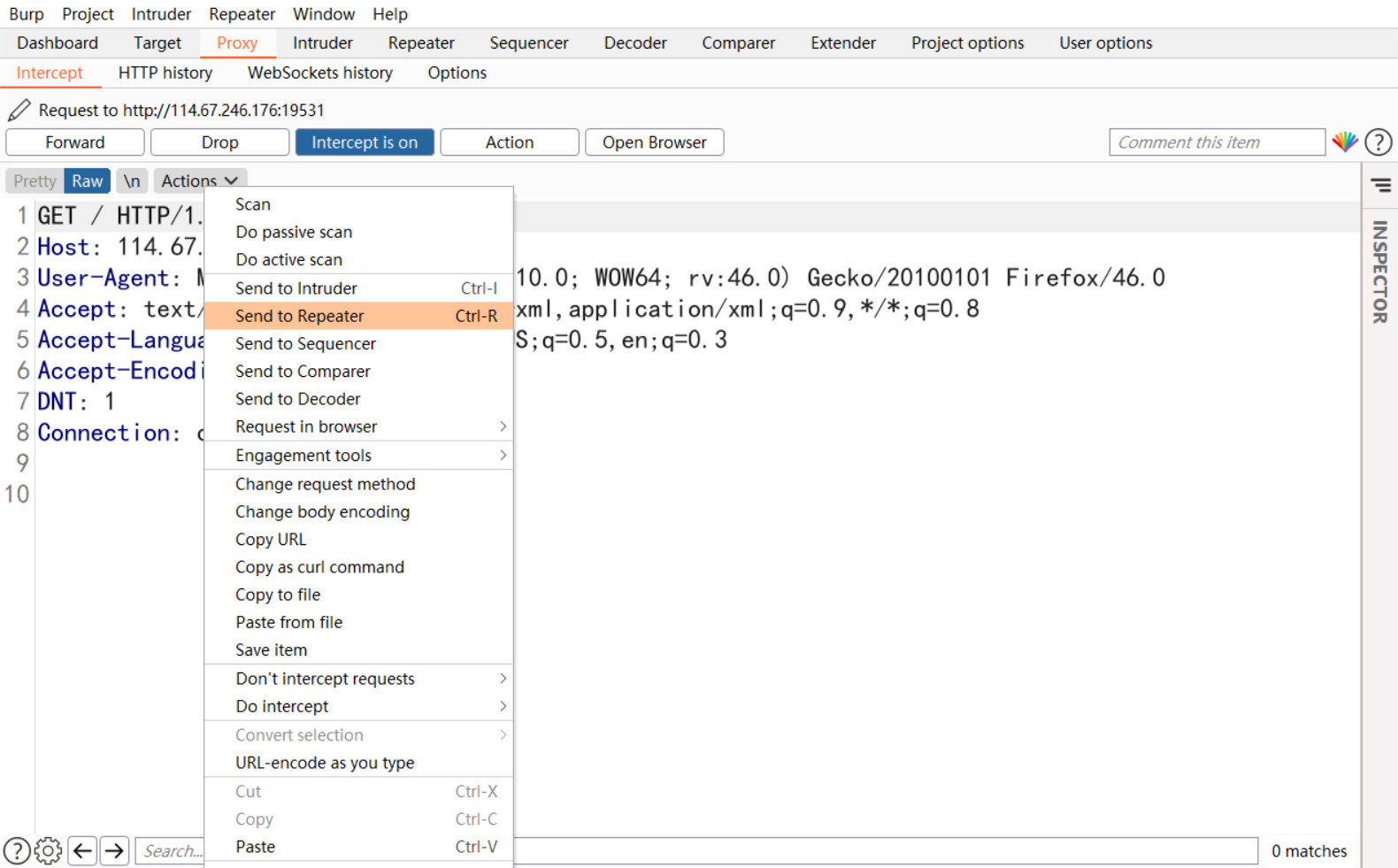Viewport: 1398px width, 868px height.
Task: Go to next match with right arrow
Action: point(114,850)
